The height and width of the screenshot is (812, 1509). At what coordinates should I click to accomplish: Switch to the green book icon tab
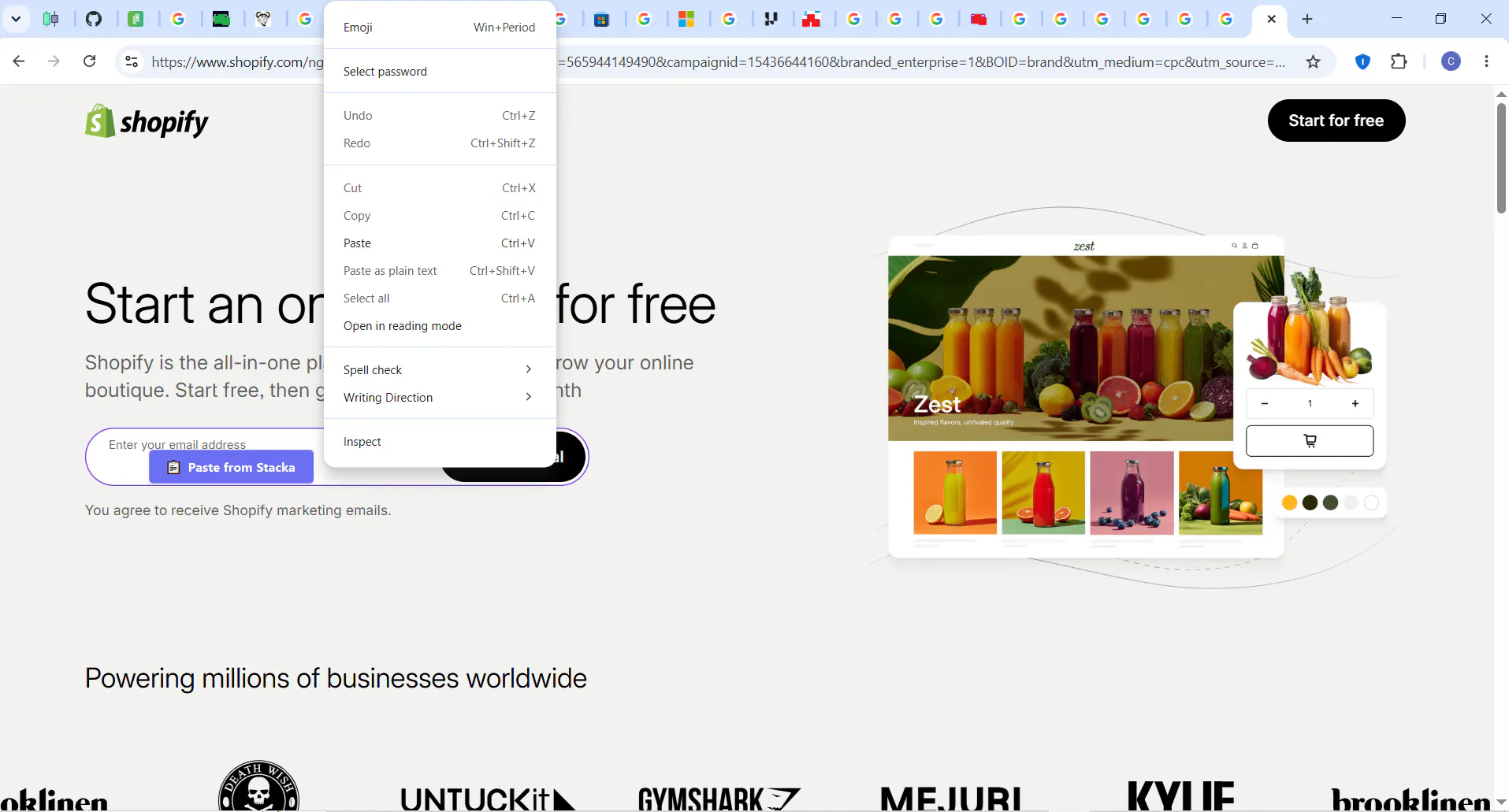[136, 19]
